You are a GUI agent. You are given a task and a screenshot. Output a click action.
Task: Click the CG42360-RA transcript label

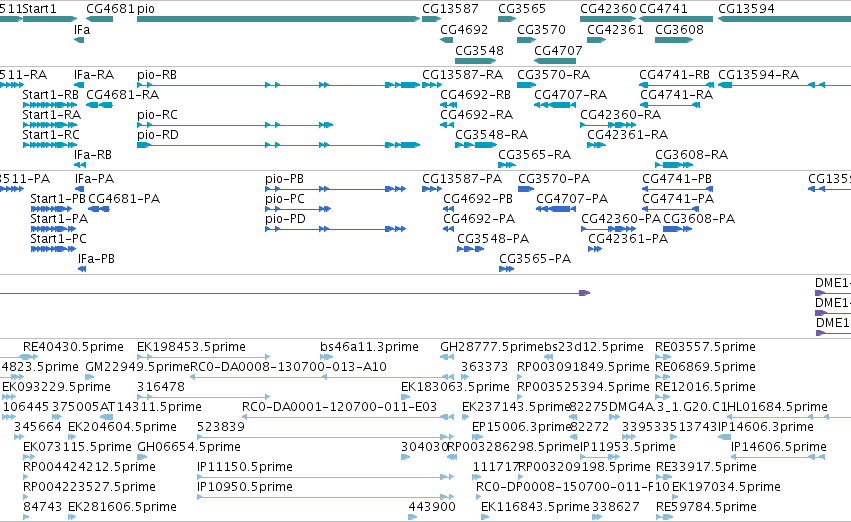point(621,114)
